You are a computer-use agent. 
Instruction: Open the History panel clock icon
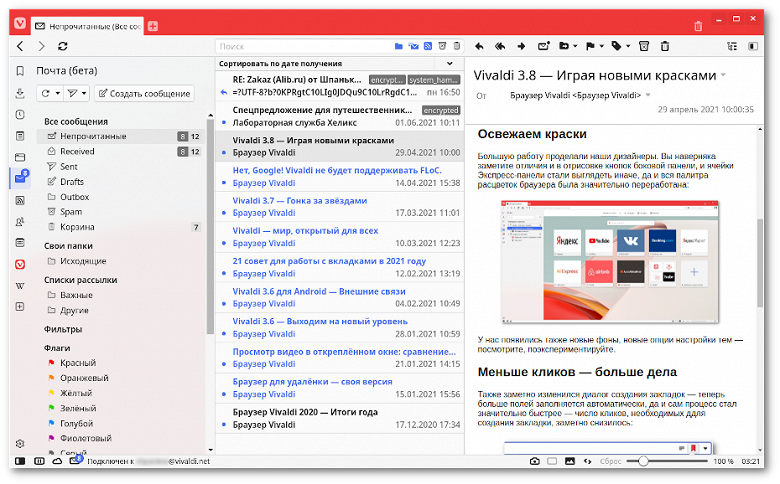[20, 114]
